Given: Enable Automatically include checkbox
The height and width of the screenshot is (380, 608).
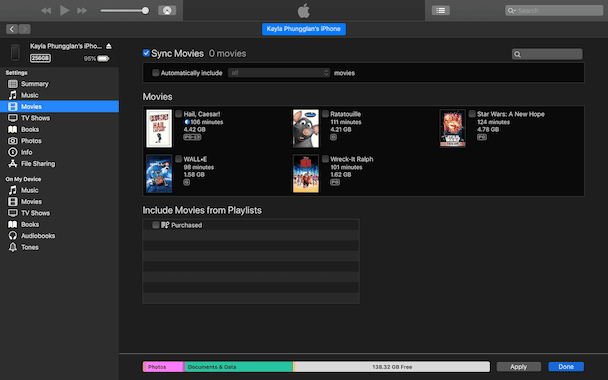Looking at the screenshot, I should [155, 73].
